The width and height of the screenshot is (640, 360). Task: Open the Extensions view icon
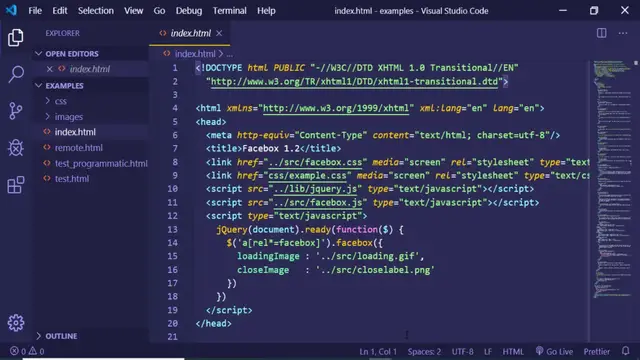coord(16,184)
